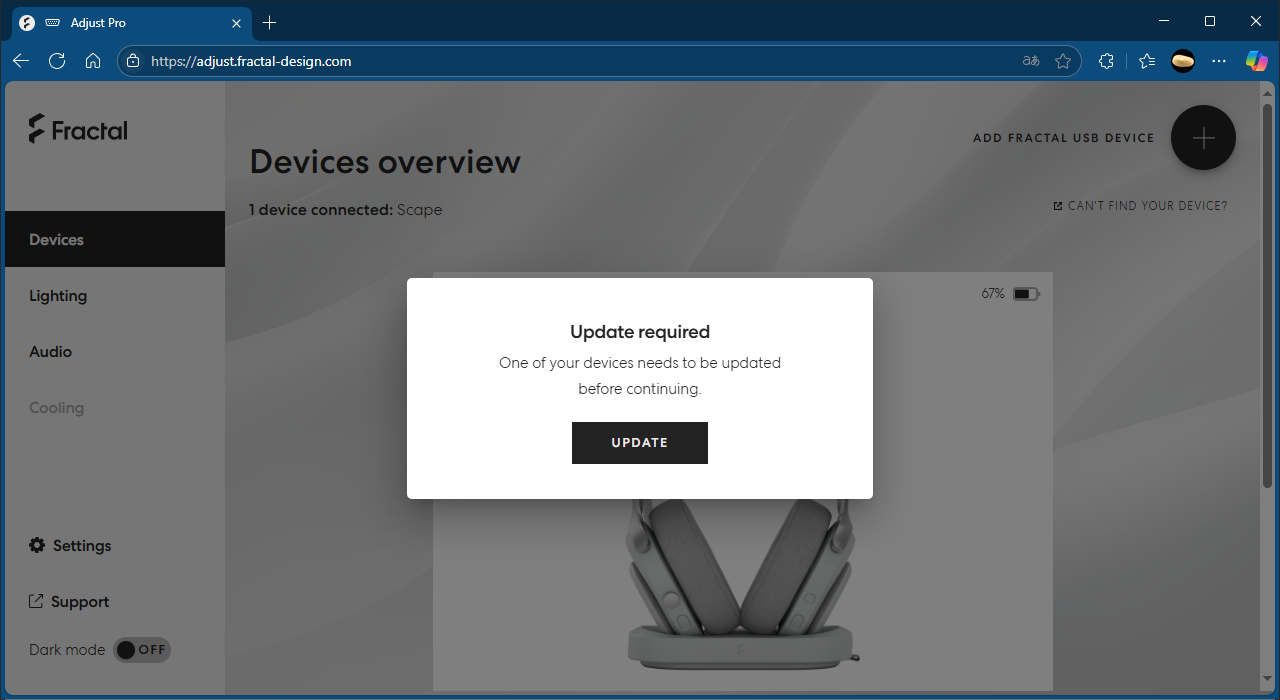Image resolution: width=1280 pixels, height=700 pixels.
Task: Open the Audio sidebar tab
Action: [115, 351]
